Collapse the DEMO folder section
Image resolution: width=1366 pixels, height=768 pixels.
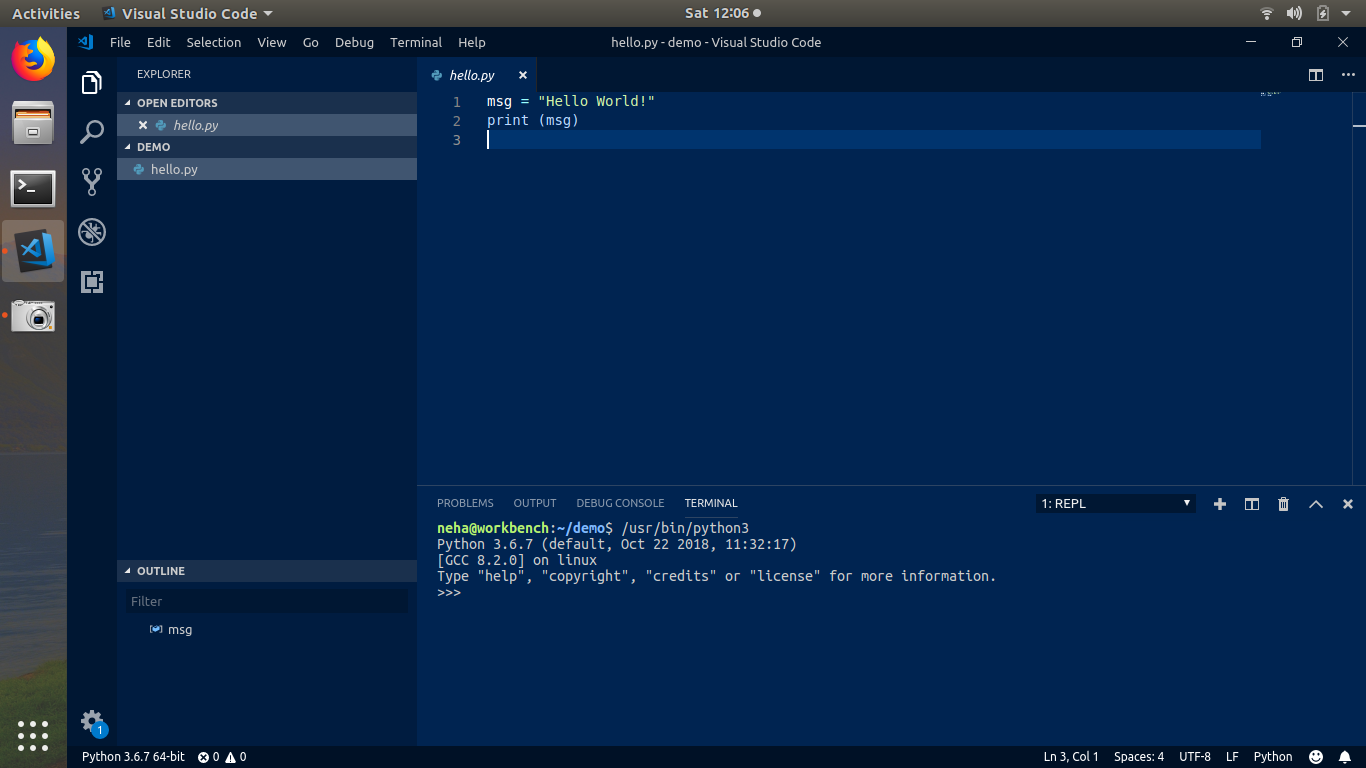(267, 147)
